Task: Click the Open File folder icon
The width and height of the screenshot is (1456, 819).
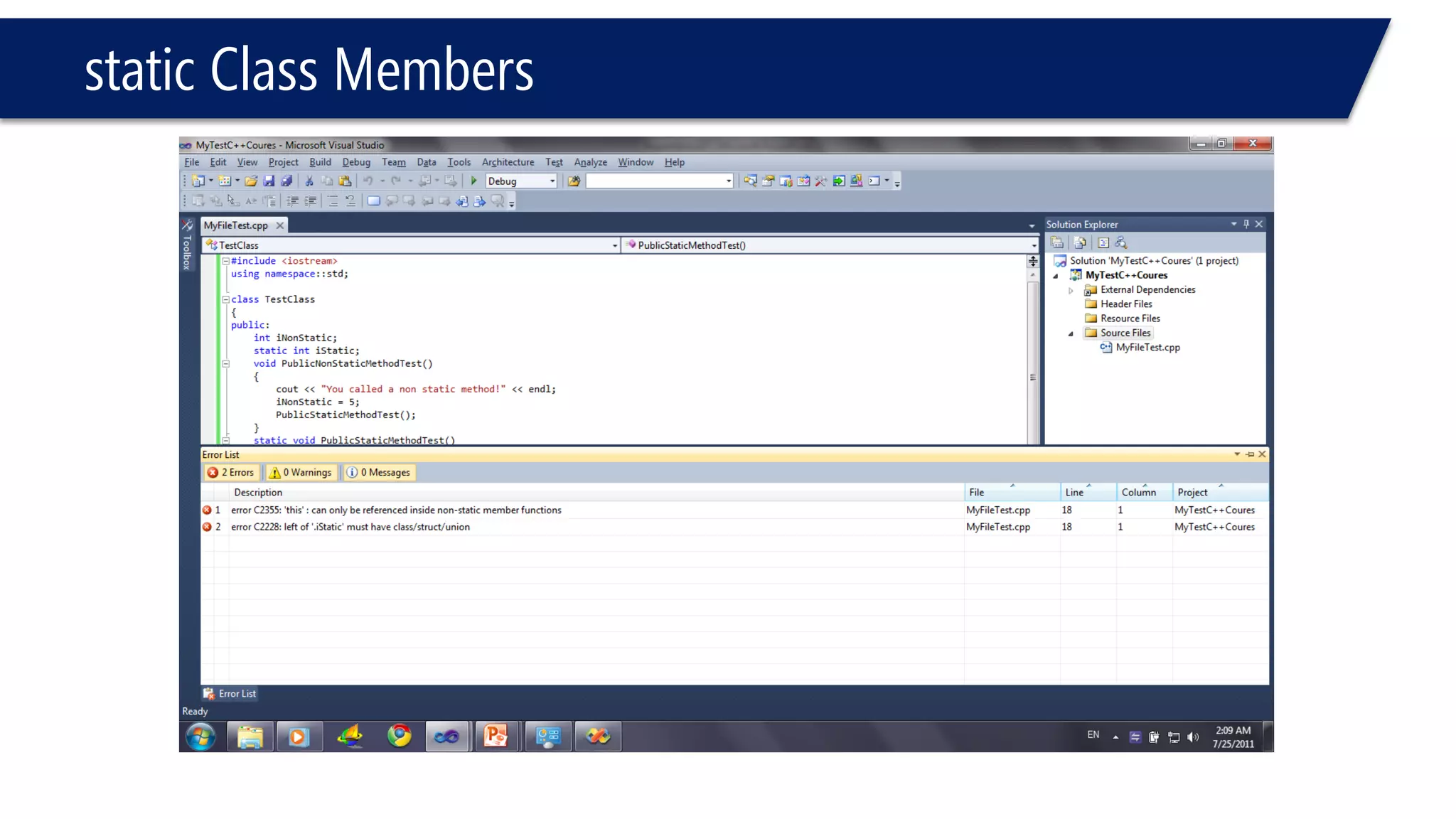Action: click(250, 181)
